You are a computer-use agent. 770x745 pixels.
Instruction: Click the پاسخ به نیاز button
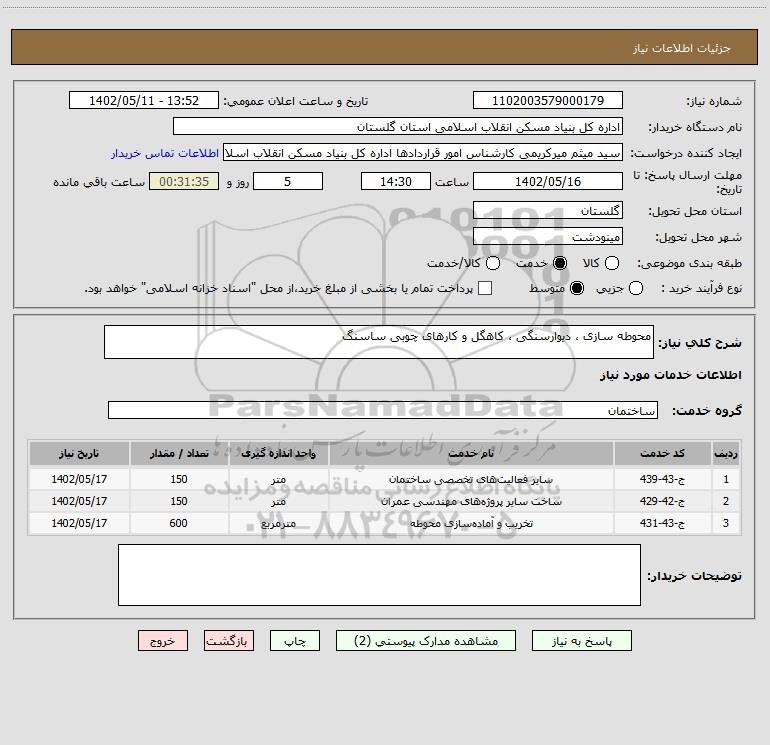coord(581,641)
